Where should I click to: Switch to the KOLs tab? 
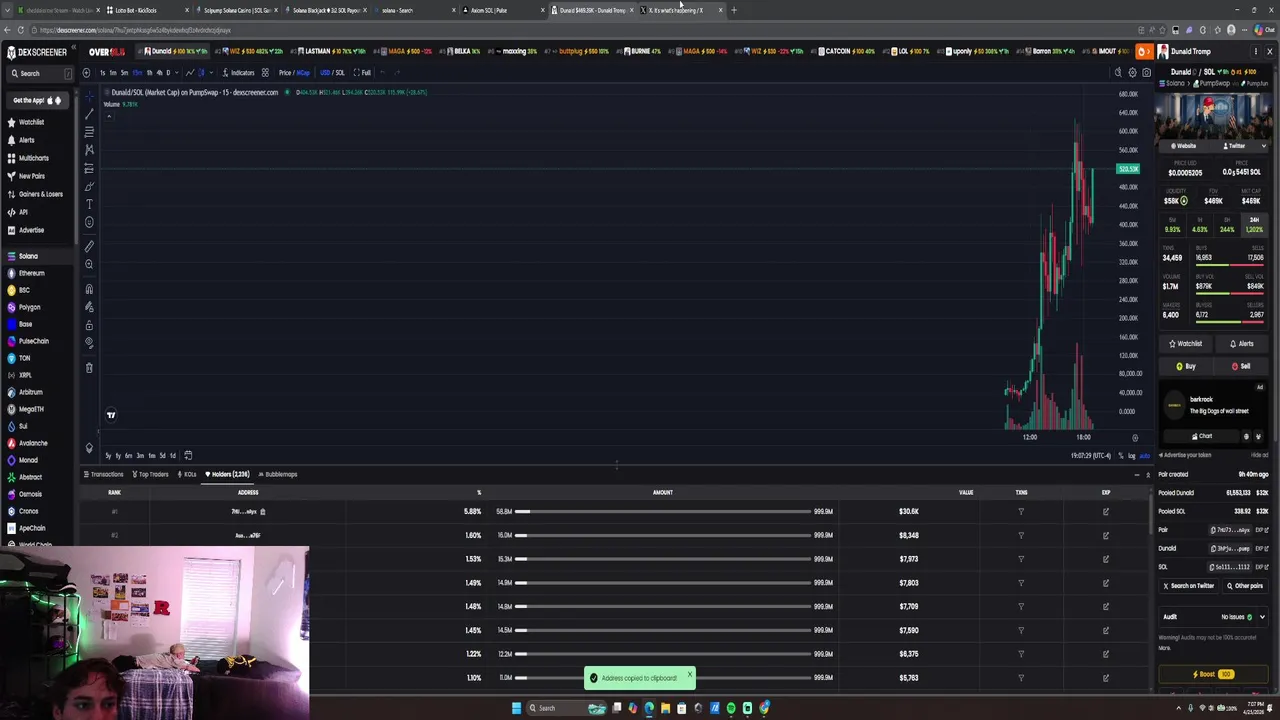click(x=187, y=474)
